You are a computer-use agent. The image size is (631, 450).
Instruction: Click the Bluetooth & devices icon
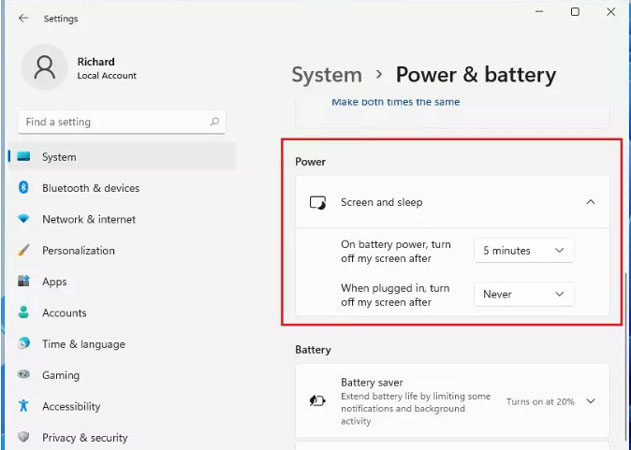24,188
